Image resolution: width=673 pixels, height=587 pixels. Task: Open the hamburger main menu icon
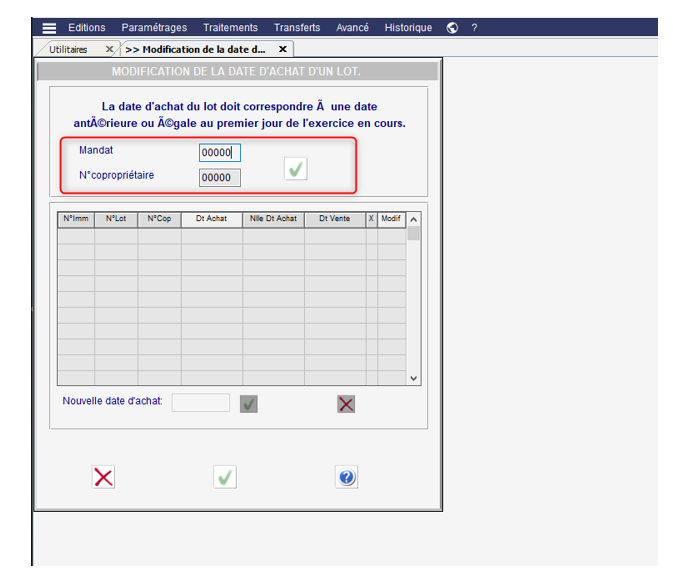[x=49, y=28]
